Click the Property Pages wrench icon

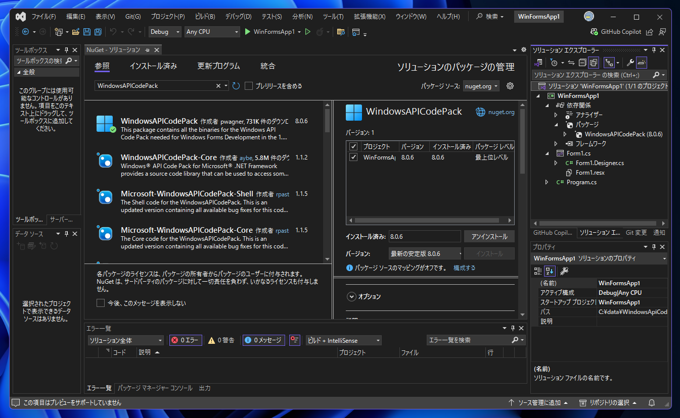pyautogui.click(x=564, y=271)
